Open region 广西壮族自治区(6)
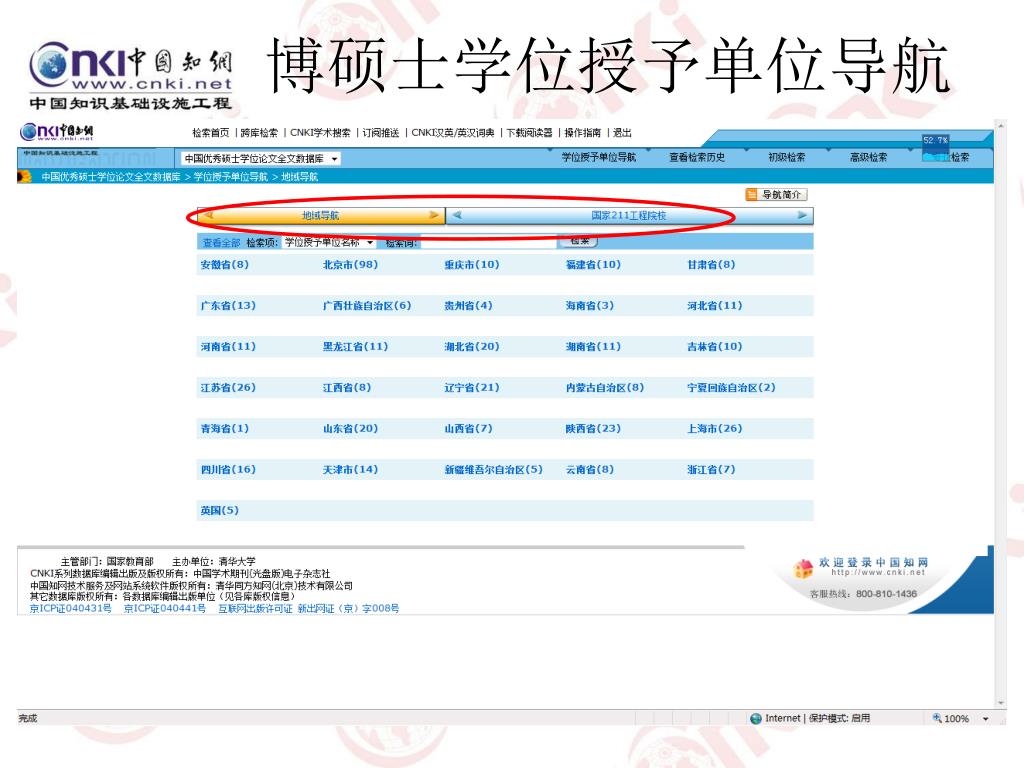The width and height of the screenshot is (1024, 768). [367, 306]
